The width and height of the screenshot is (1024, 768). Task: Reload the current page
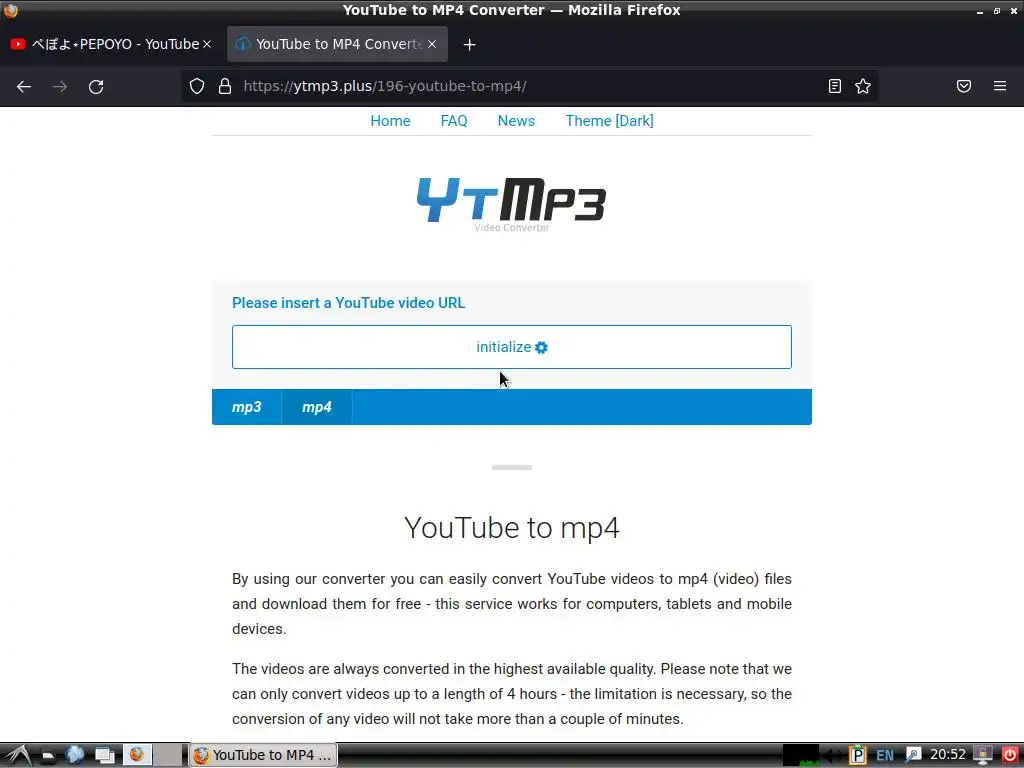[96, 86]
